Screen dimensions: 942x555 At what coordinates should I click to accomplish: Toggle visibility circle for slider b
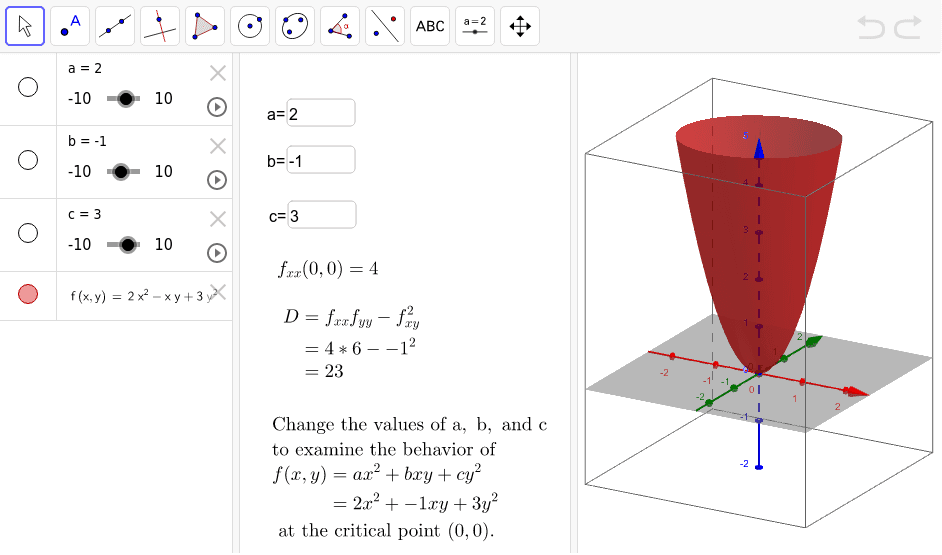28,160
